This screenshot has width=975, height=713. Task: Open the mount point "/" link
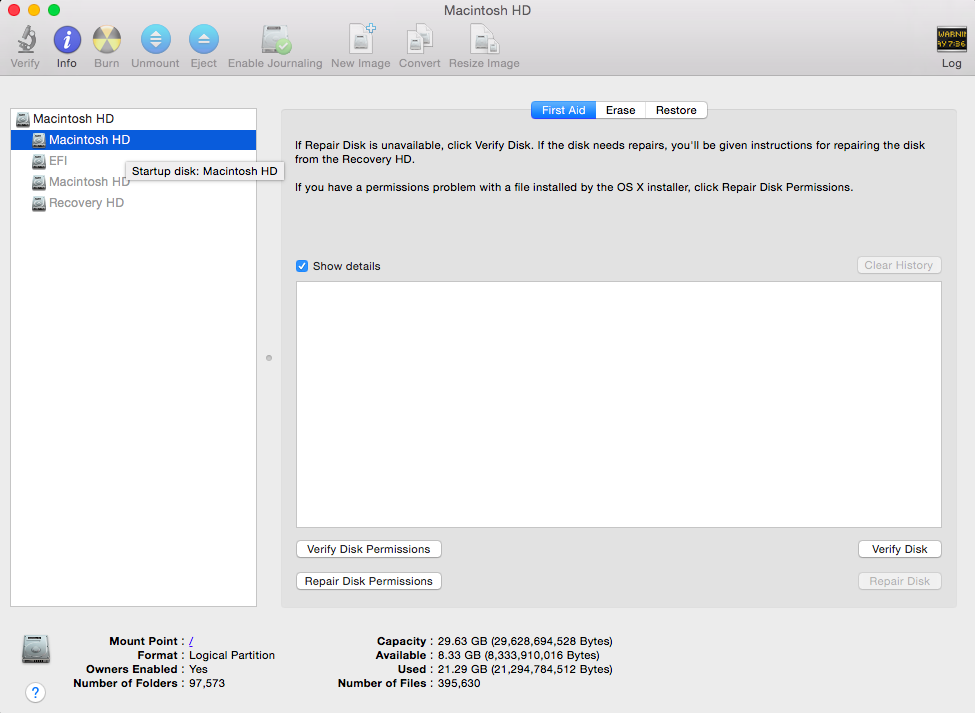point(191,642)
